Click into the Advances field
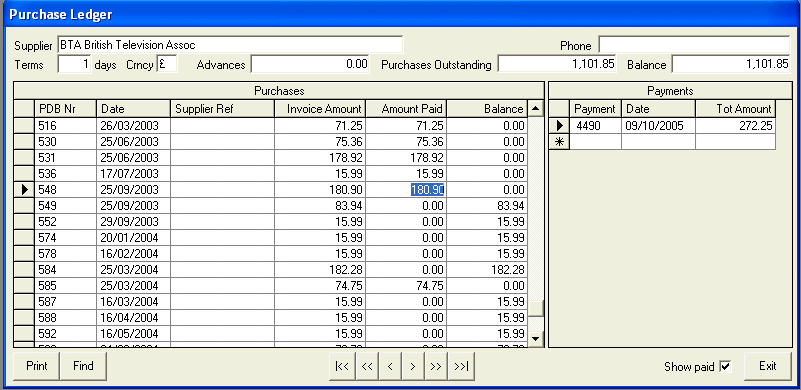The height and width of the screenshot is (390, 801). click(310, 64)
